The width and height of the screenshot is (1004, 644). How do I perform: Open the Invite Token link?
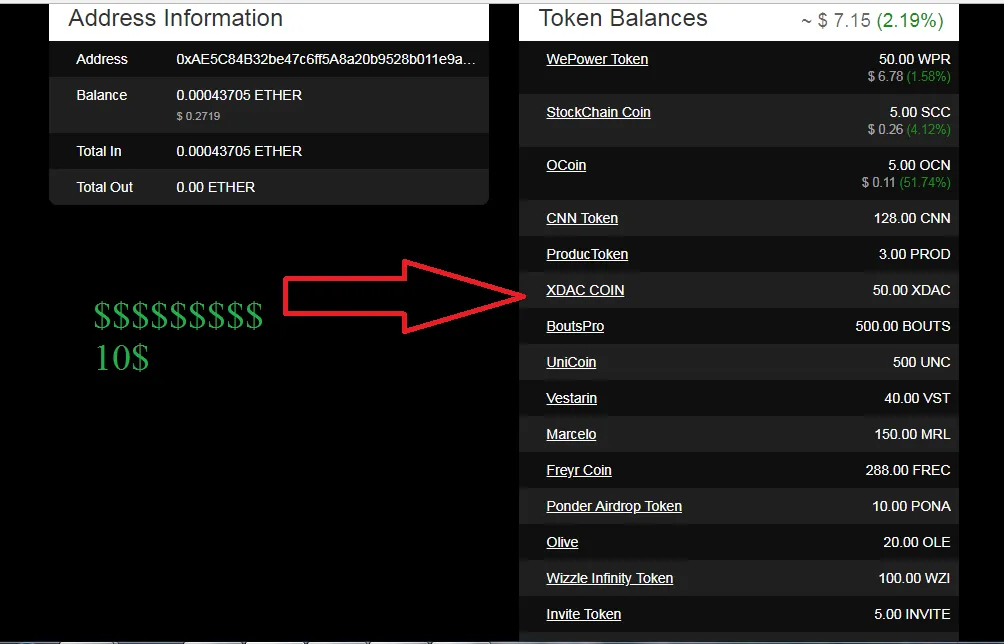[x=583, y=614]
